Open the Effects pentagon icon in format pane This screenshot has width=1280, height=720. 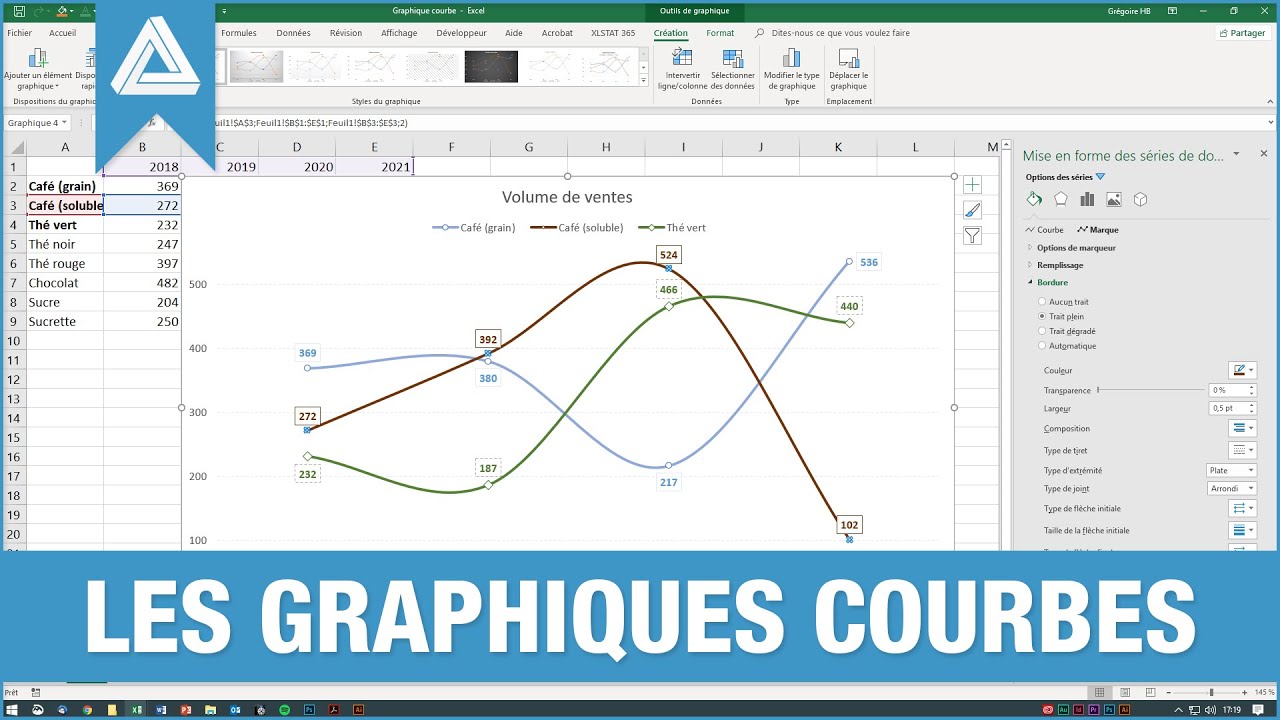1061,199
